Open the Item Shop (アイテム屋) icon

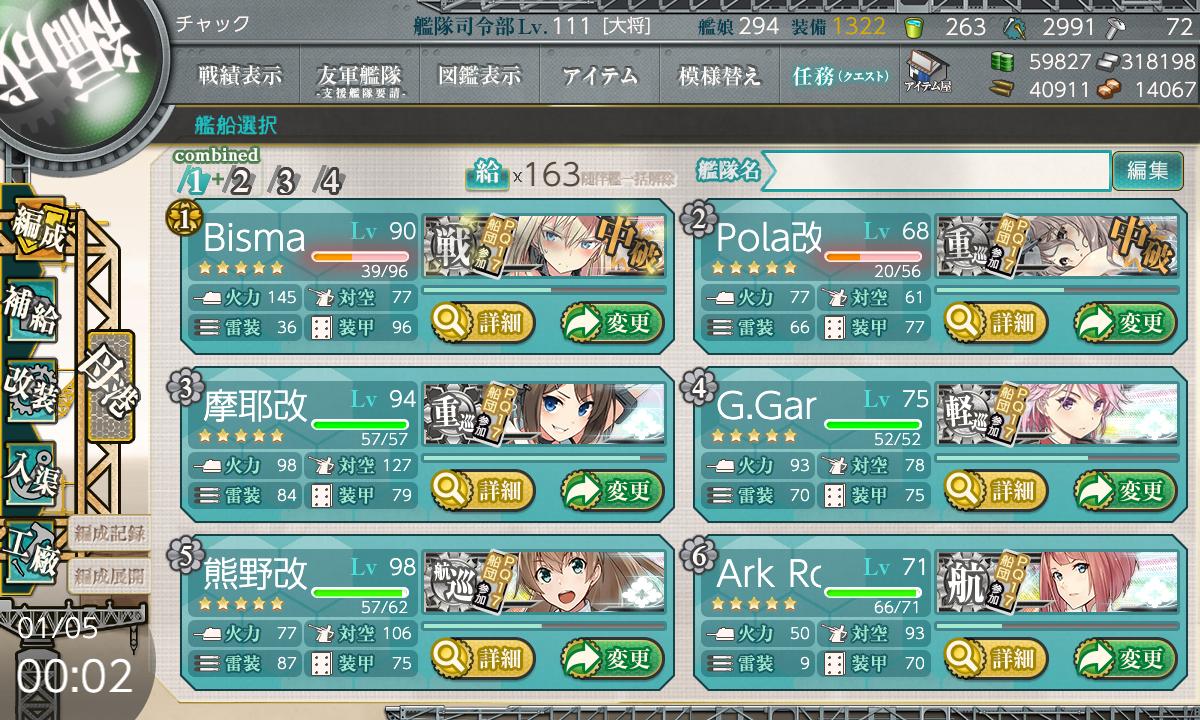(x=927, y=72)
